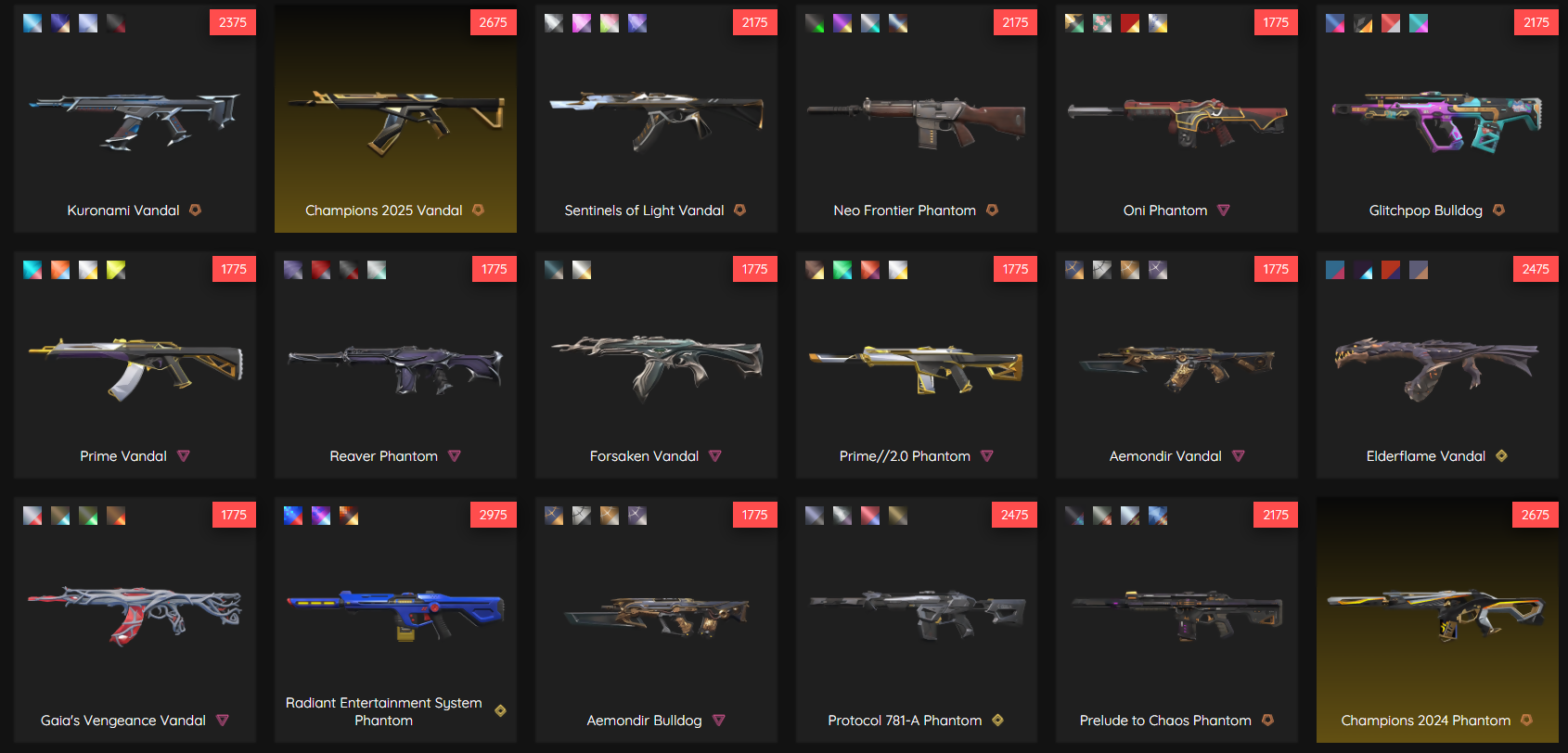Open the Sentinels of Light Vandal weapon image

pyautogui.click(x=656, y=119)
